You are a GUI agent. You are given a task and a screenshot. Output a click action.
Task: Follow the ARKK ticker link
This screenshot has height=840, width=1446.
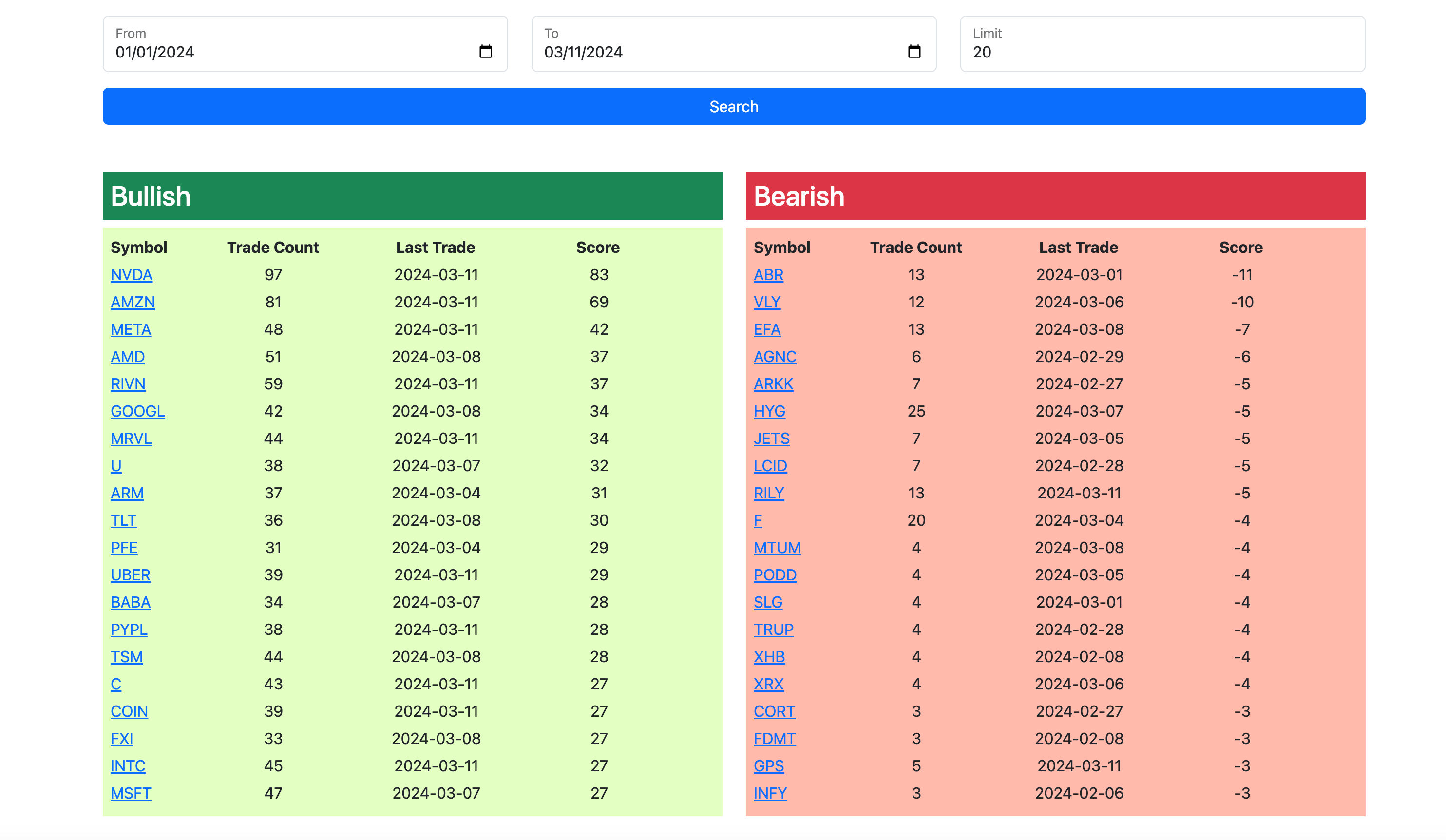[x=773, y=384]
